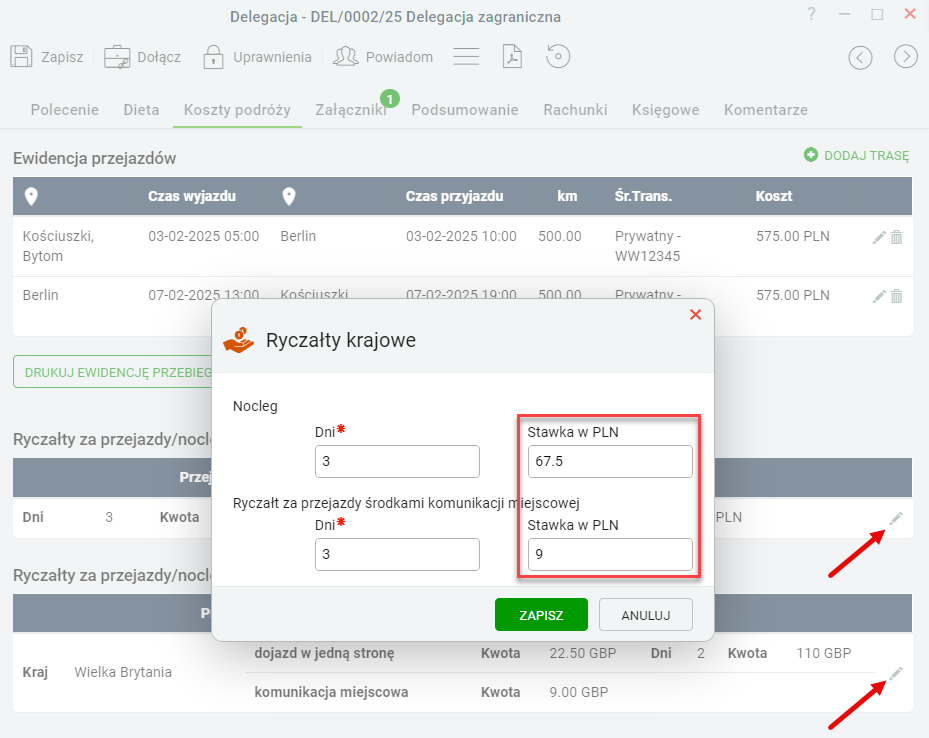Click Dni field for komunikacji miejscowej

(x=397, y=554)
